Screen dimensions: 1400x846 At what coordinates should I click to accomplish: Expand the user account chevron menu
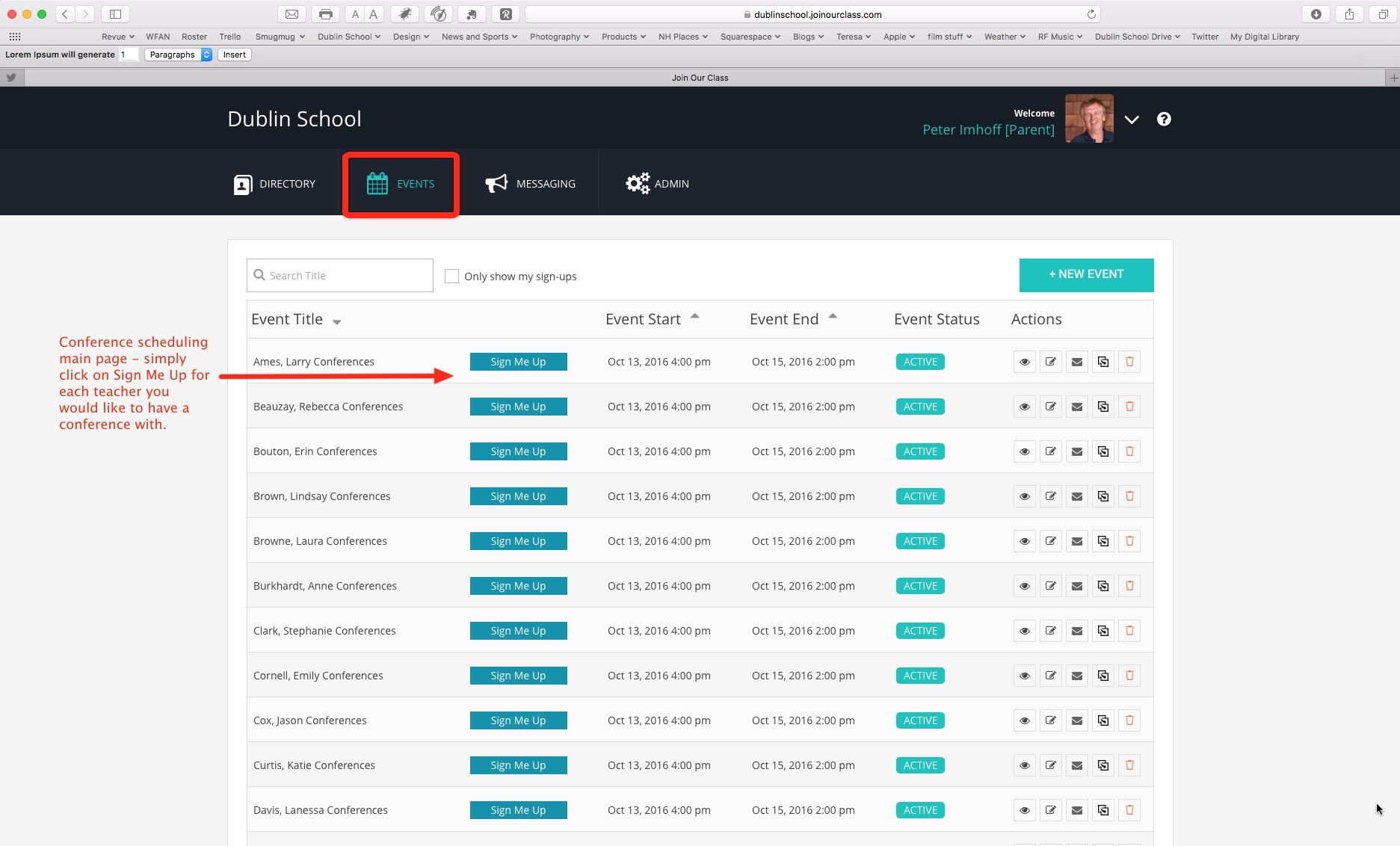point(1132,120)
